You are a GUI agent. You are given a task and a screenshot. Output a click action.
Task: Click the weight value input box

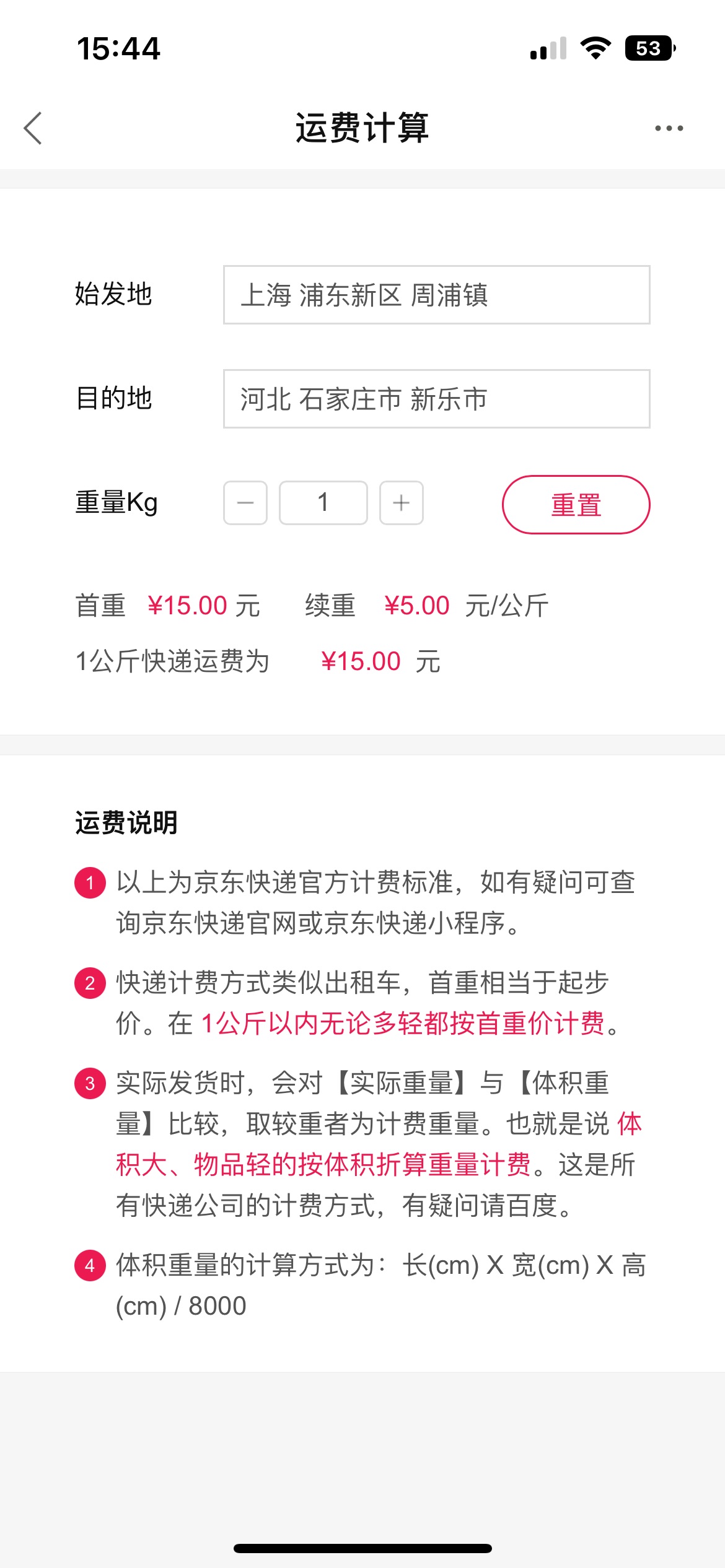pos(323,503)
